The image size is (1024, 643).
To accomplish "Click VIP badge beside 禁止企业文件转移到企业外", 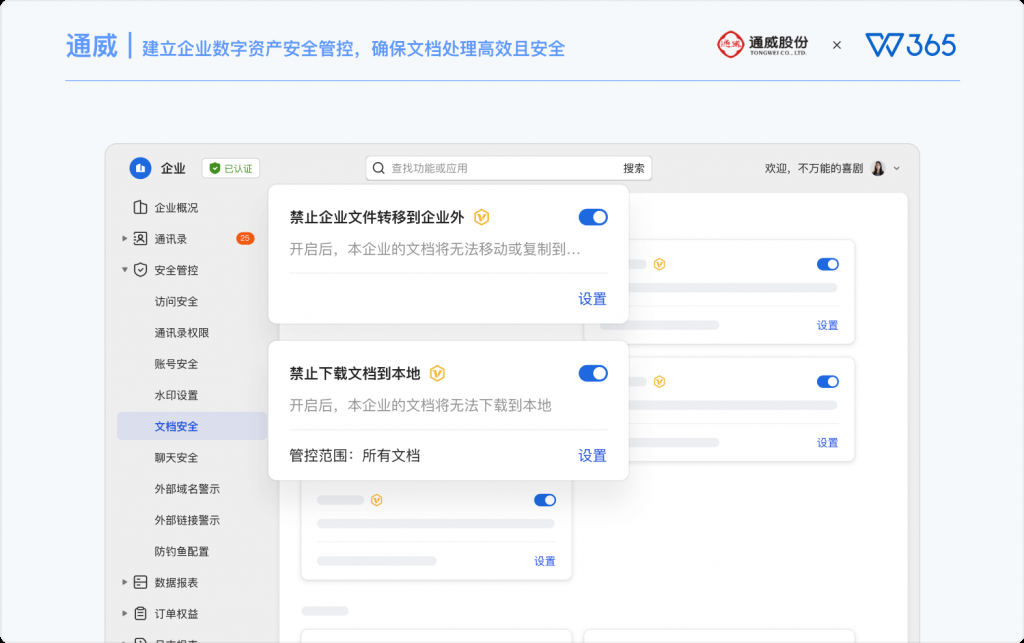I will click(x=481, y=217).
